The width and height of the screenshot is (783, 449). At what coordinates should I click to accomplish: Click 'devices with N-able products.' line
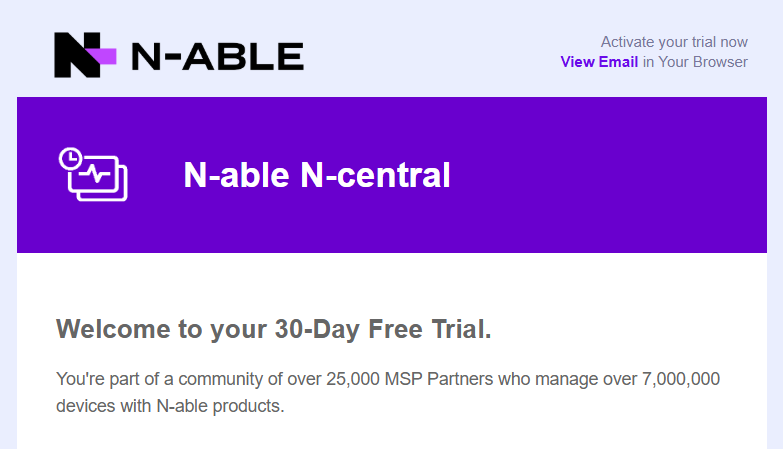pyautogui.click(x=171, y=406)
